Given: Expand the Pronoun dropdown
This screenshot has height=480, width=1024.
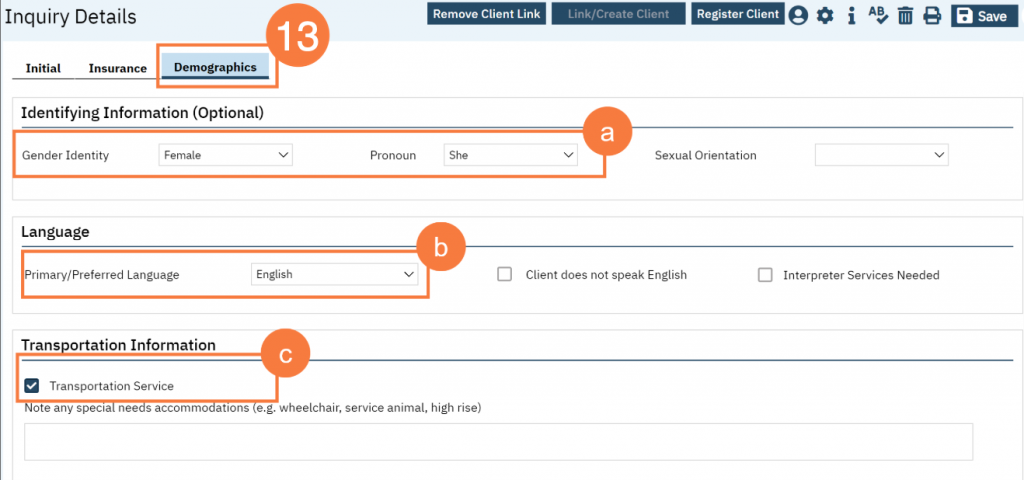Looking at the screenshot, I should [511, 155].
